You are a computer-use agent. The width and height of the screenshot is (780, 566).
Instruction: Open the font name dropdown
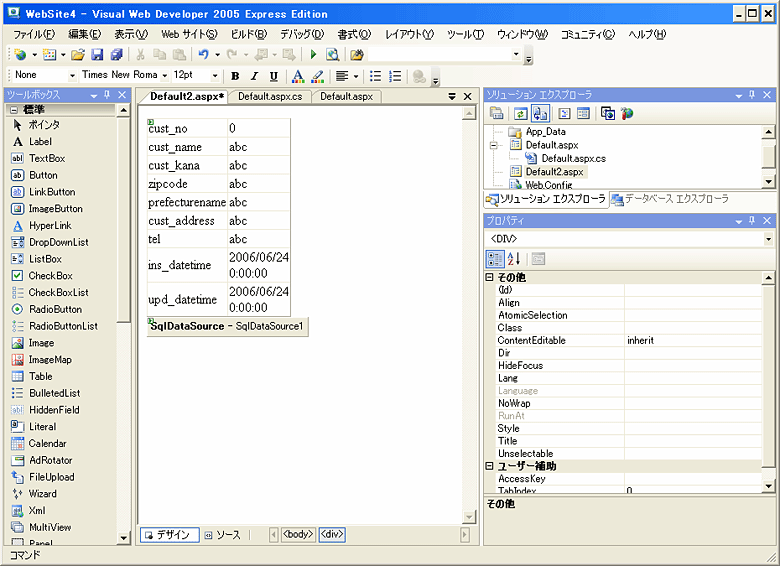click(164, 76)
